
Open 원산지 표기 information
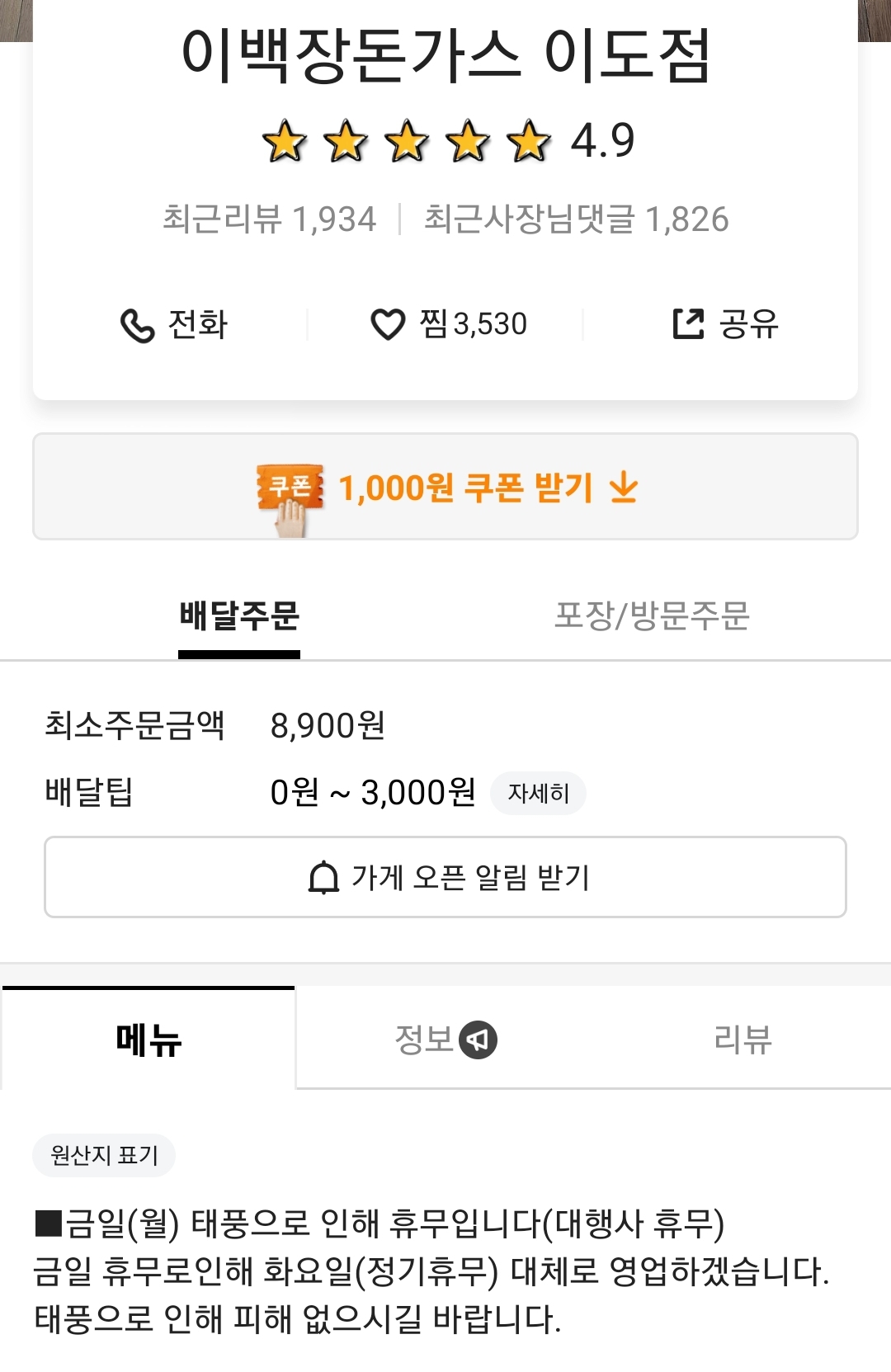(x=104, y=1155)
